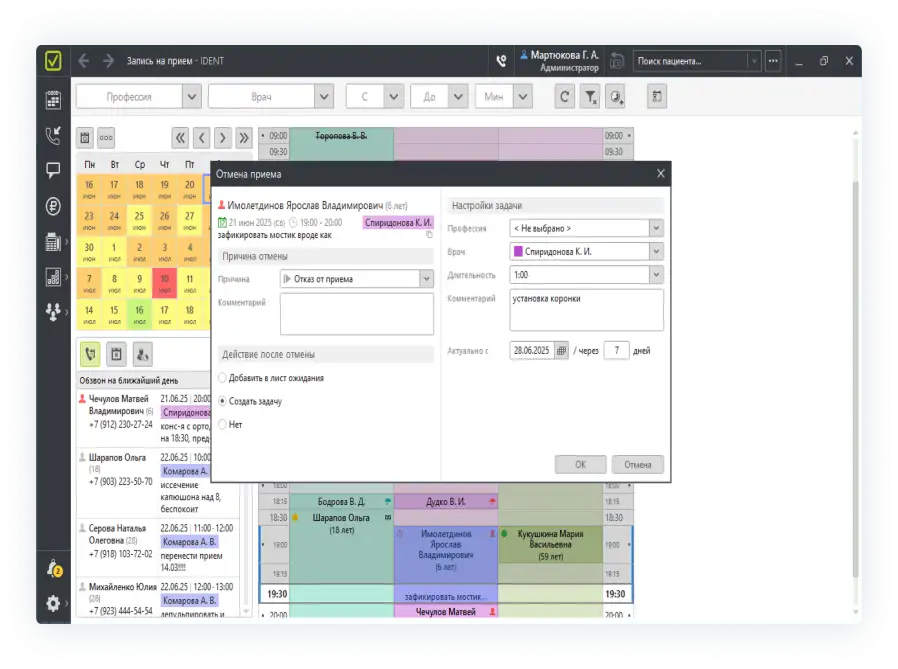Expand the 'Причина' reason dropdown
898x669 pixels.
click(426, 279)
